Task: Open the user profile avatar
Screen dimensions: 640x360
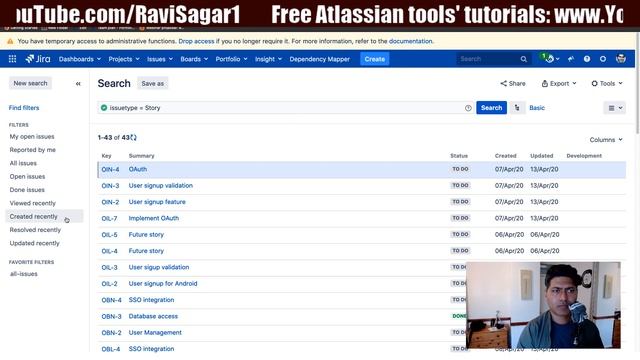Action: pyautogui.click(x=621, y=59)
